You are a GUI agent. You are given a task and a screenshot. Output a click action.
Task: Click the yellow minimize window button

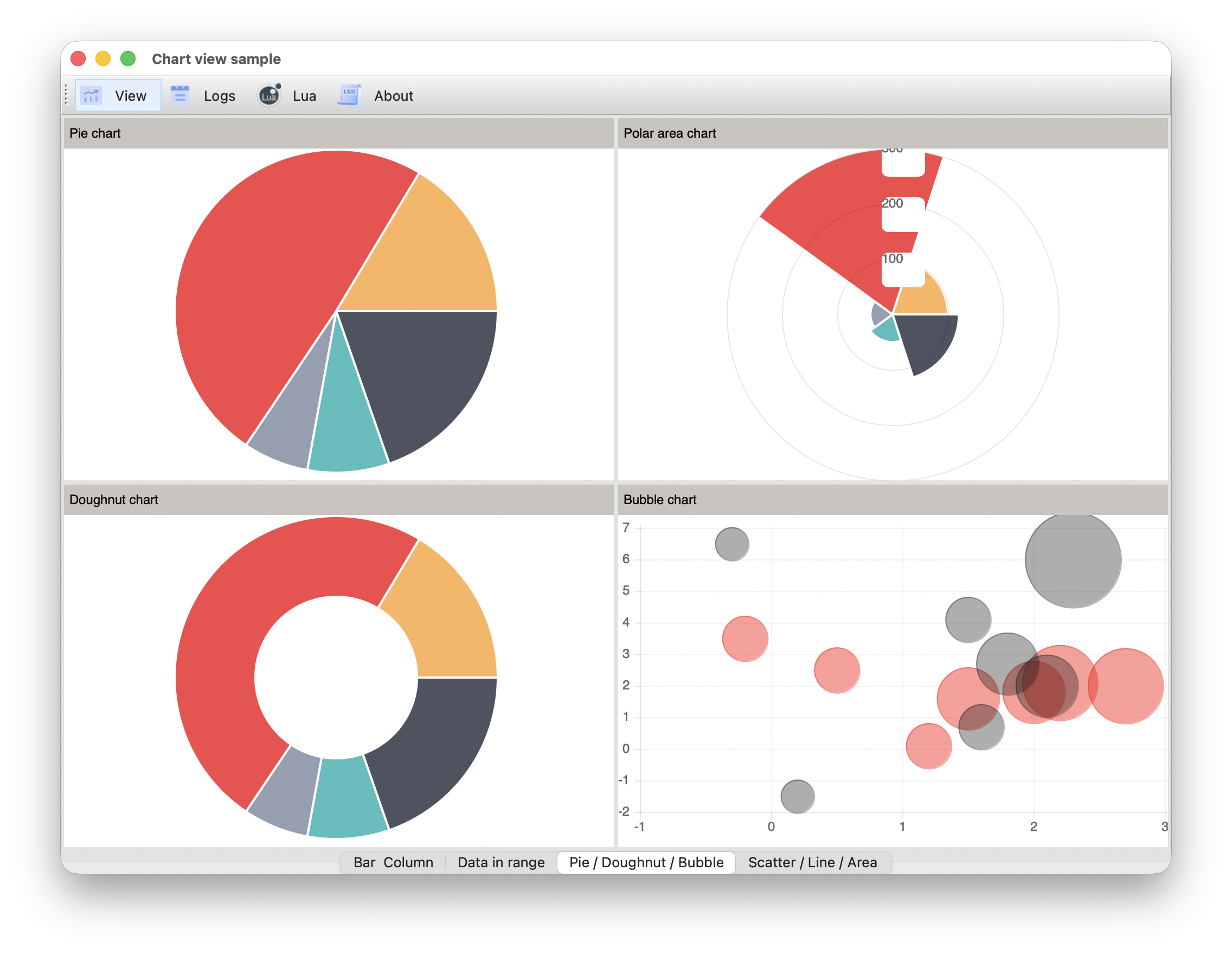[103, 59]
